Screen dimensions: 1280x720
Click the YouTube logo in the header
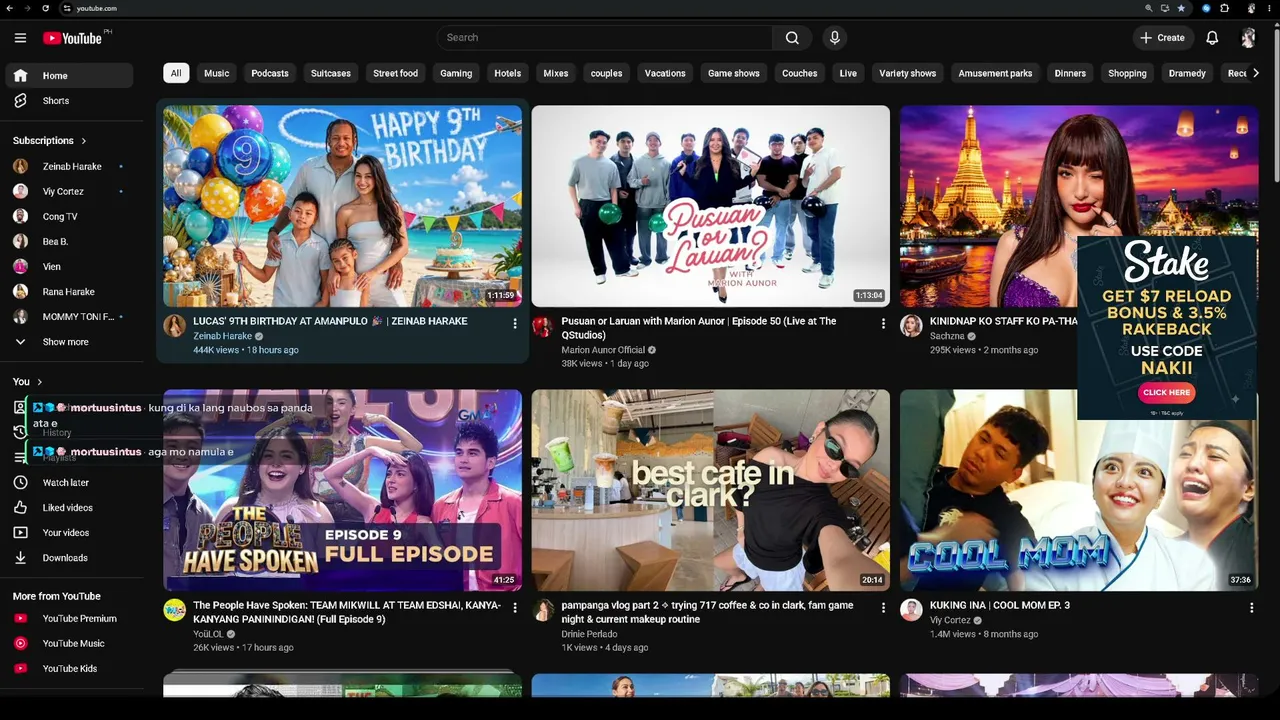73,38
